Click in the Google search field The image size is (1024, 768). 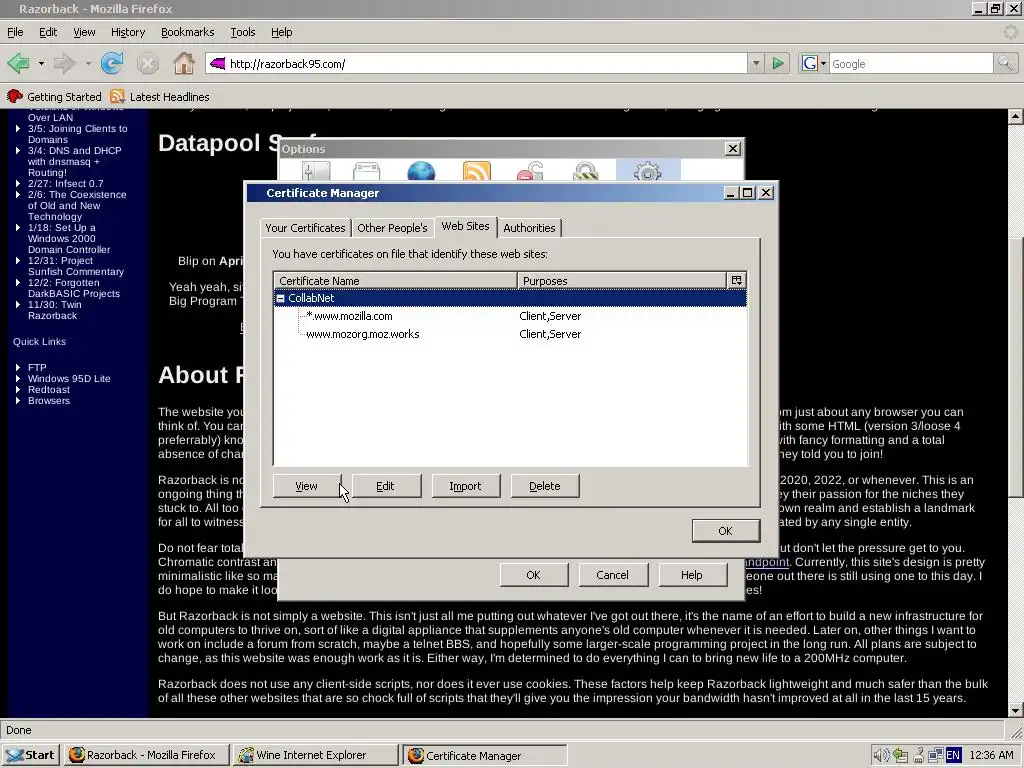point(910,63)
